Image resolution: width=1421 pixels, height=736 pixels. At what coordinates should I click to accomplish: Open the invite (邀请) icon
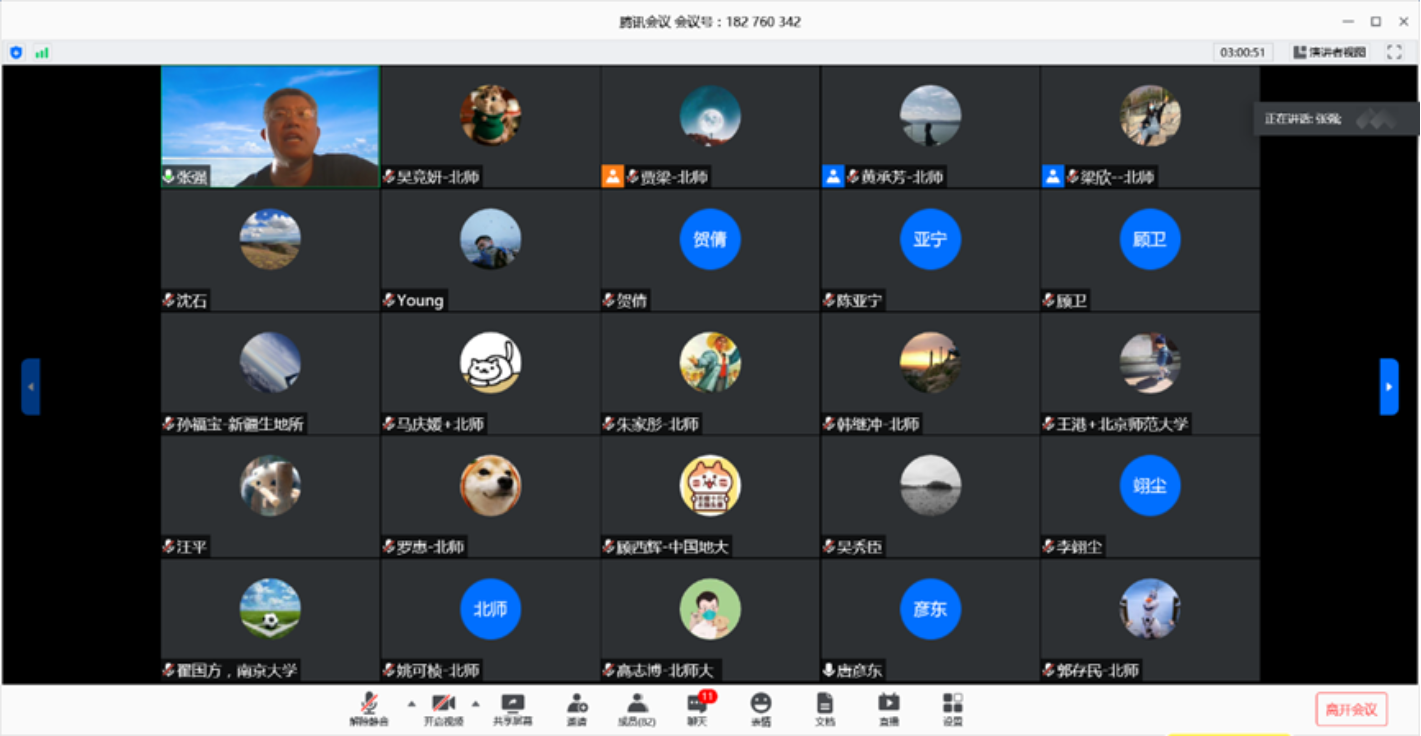576,707
